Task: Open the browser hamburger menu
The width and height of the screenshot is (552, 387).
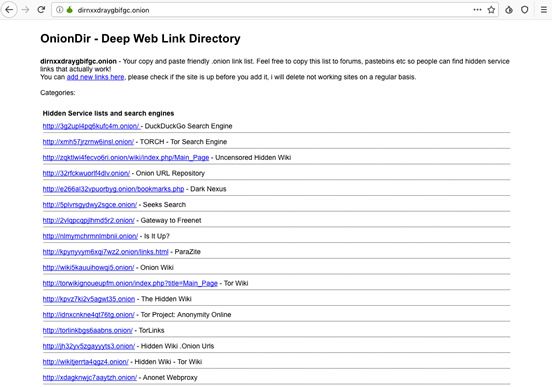Action: click(x=544, y=10)
